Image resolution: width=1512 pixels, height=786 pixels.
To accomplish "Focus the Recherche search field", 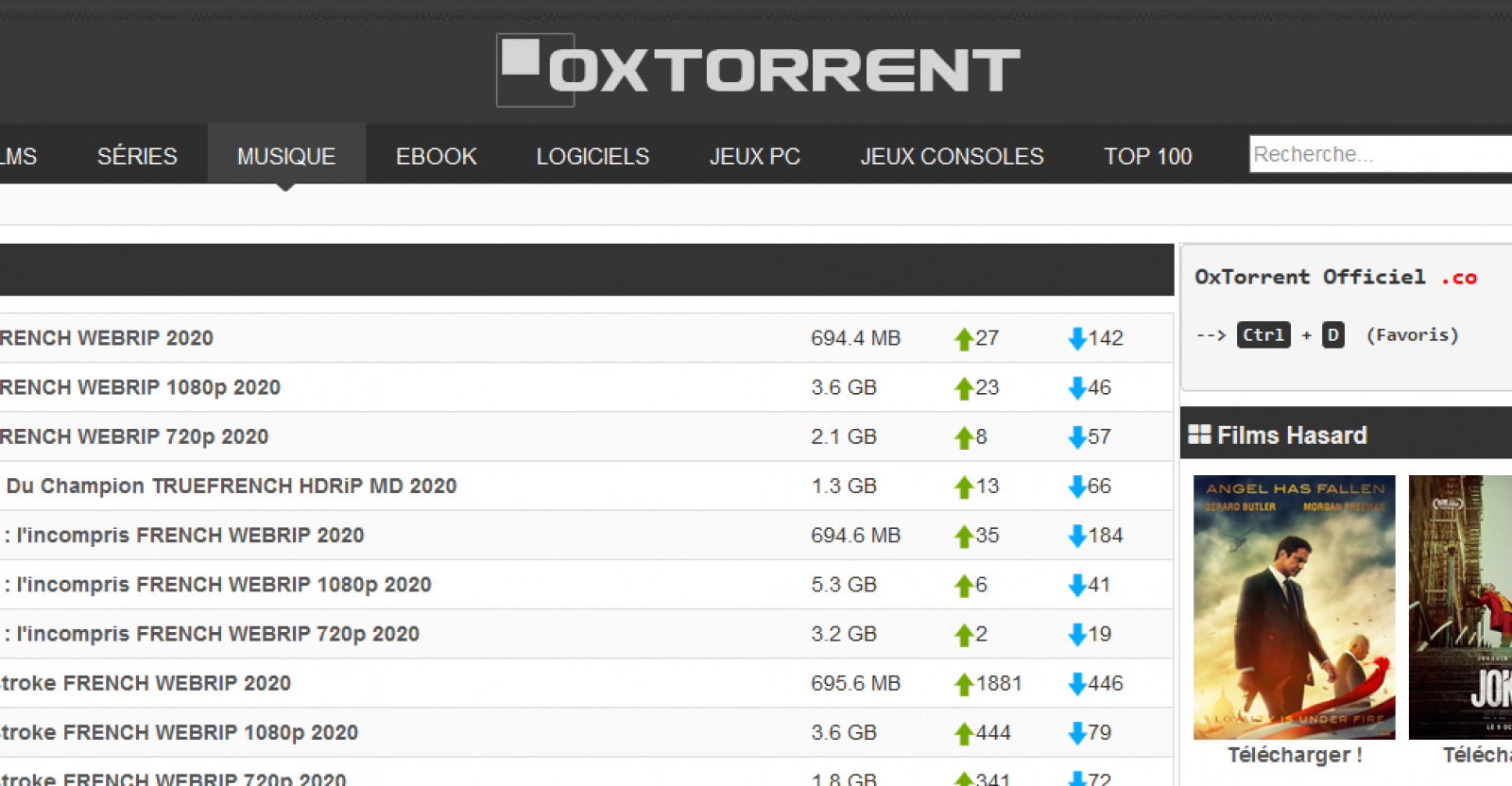I will pyautogui.click(x=1381, y=154).
